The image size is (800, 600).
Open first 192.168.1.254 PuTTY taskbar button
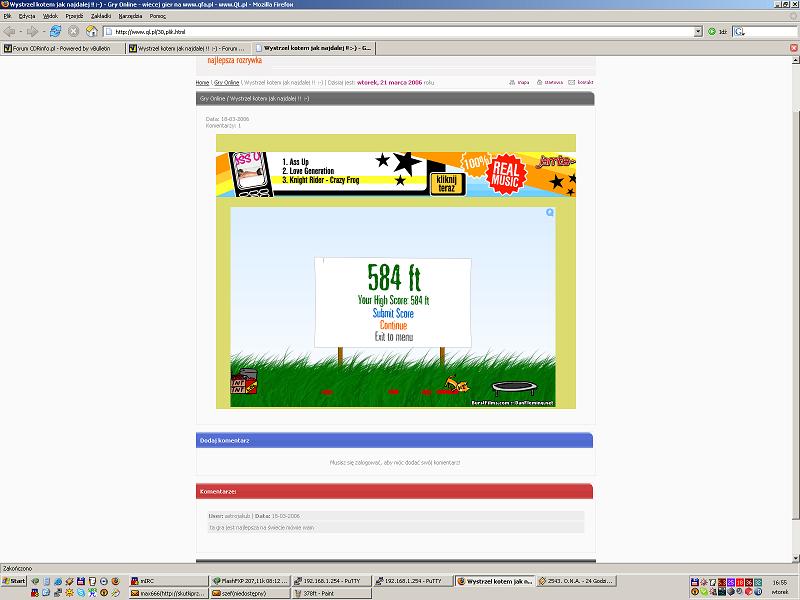coord(331,581)
